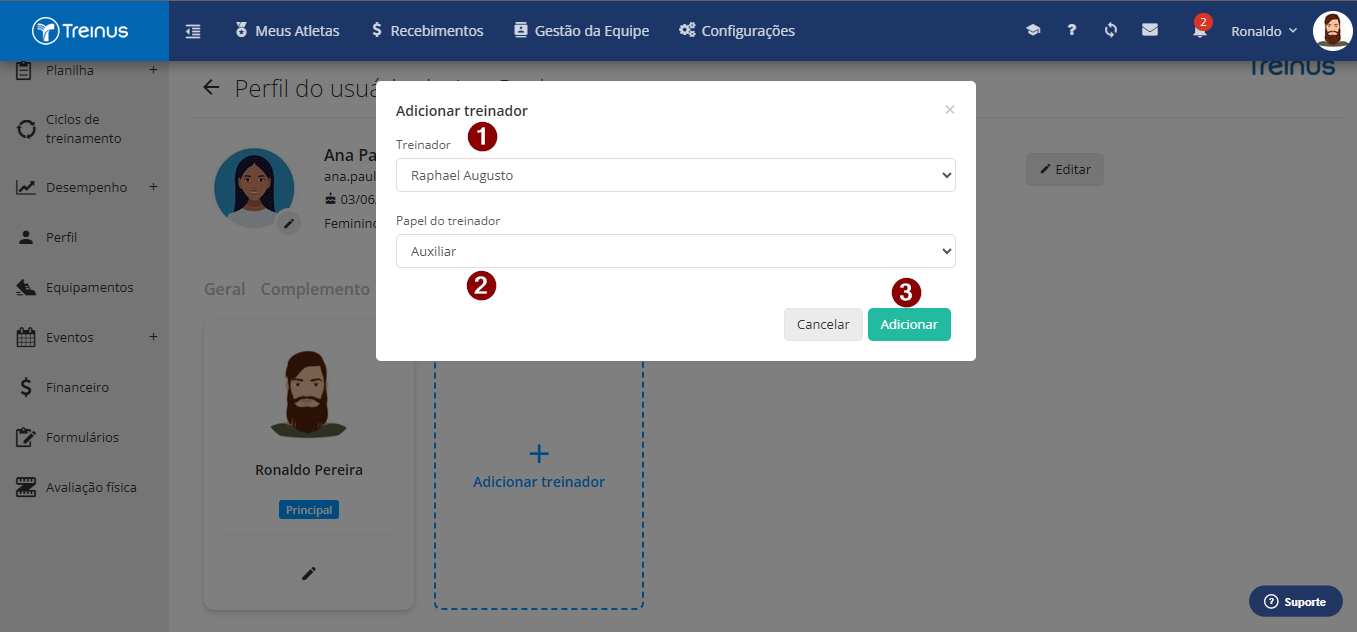Click the Principal badge on Ronaldo's card
Viewport: 1357px width, 632px height.
tap(309, 510)
